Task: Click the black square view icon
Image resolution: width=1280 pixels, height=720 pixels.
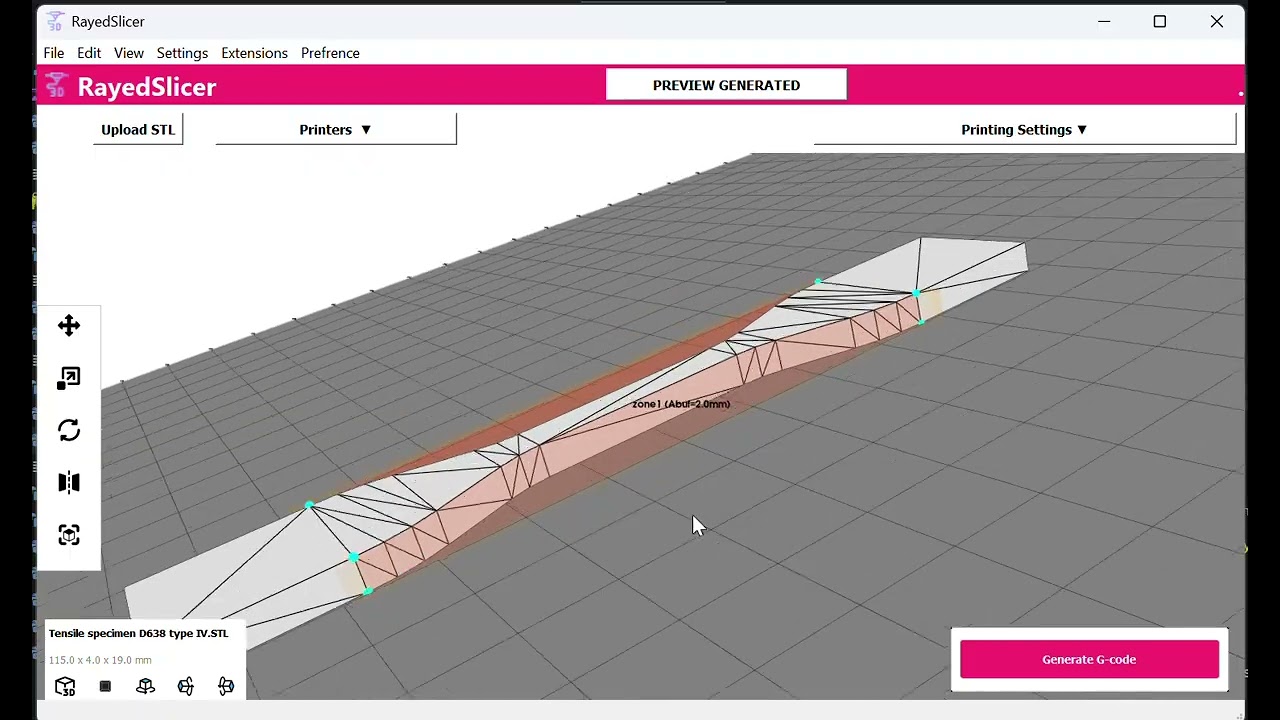Action: [105, 686]
